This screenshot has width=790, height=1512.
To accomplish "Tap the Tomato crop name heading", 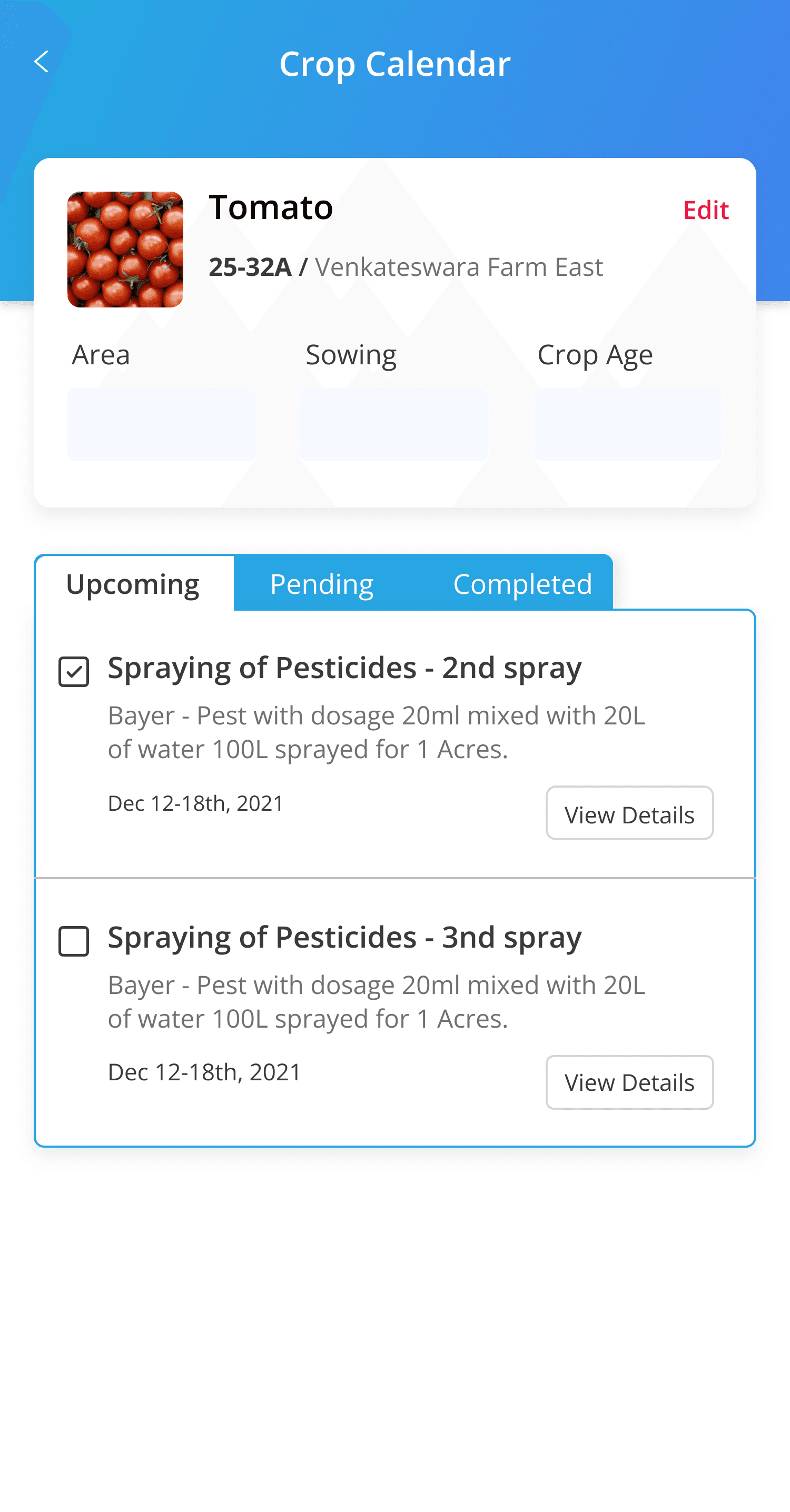I will pyautogui.click(x=271, y=207).
